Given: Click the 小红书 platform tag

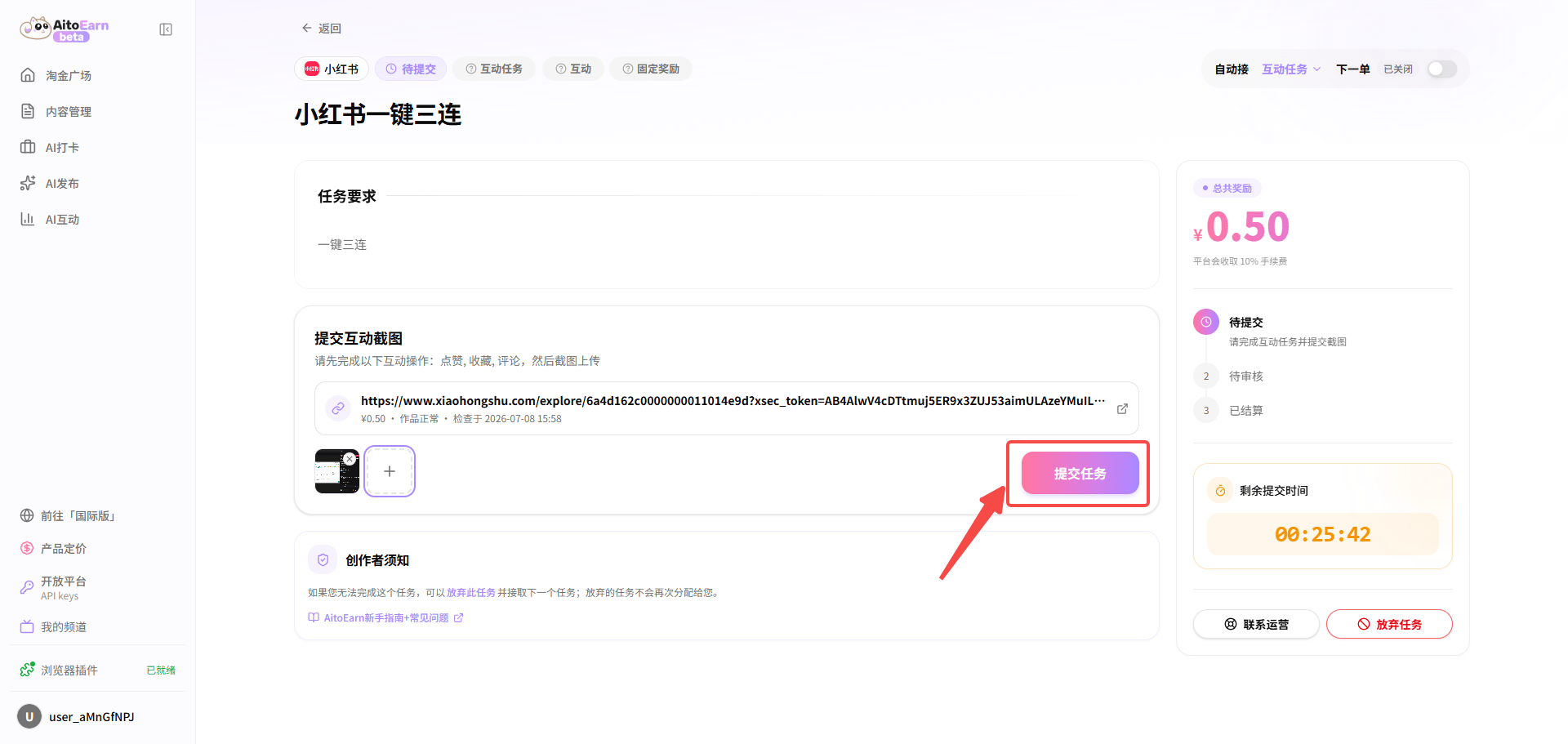Looking at the screenshot, I should 332,69.
